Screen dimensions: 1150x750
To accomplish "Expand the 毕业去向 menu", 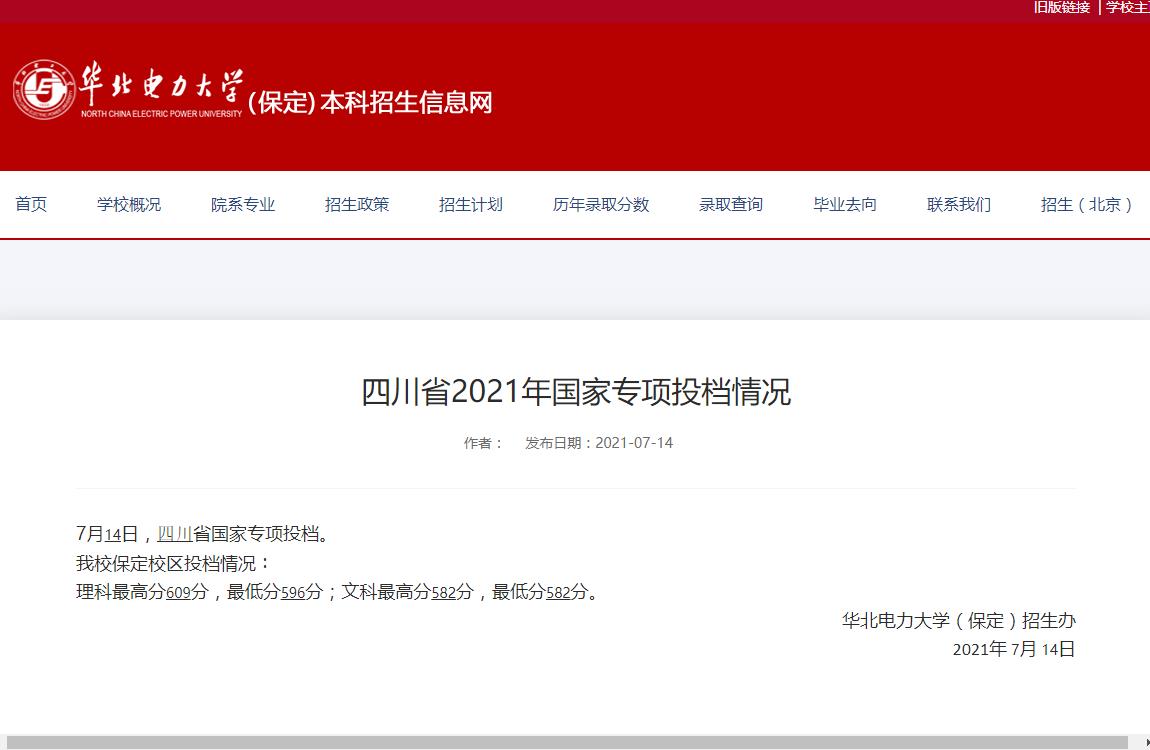I will coord(845,205).
